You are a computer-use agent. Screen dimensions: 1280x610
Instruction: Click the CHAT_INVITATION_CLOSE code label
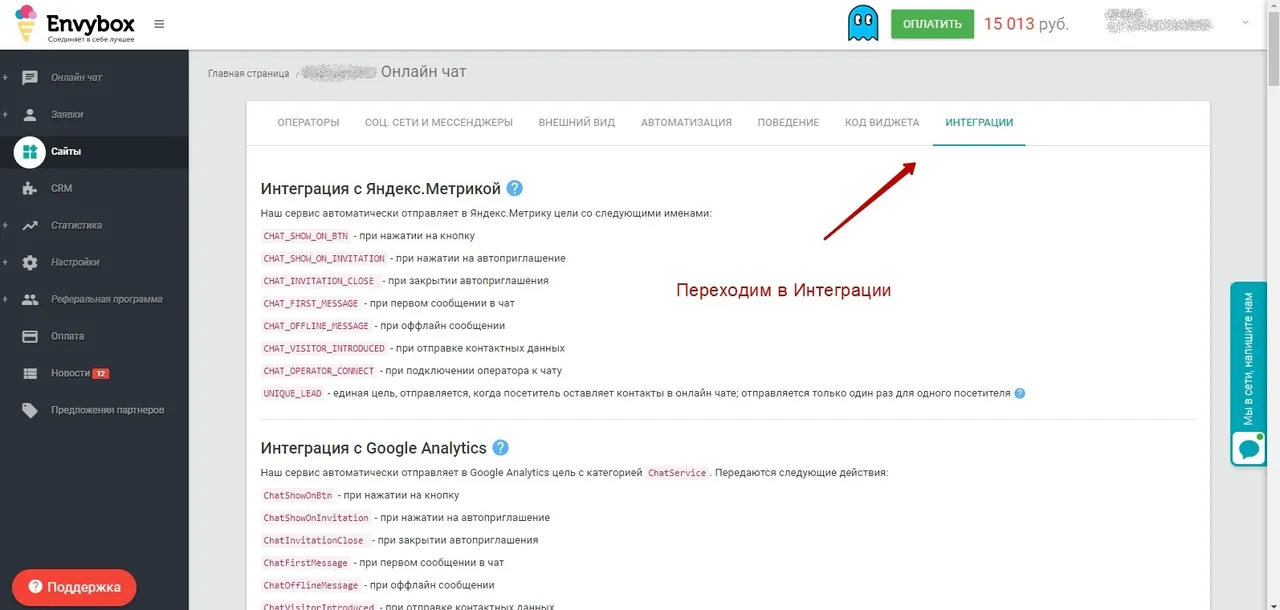(319, 281)
